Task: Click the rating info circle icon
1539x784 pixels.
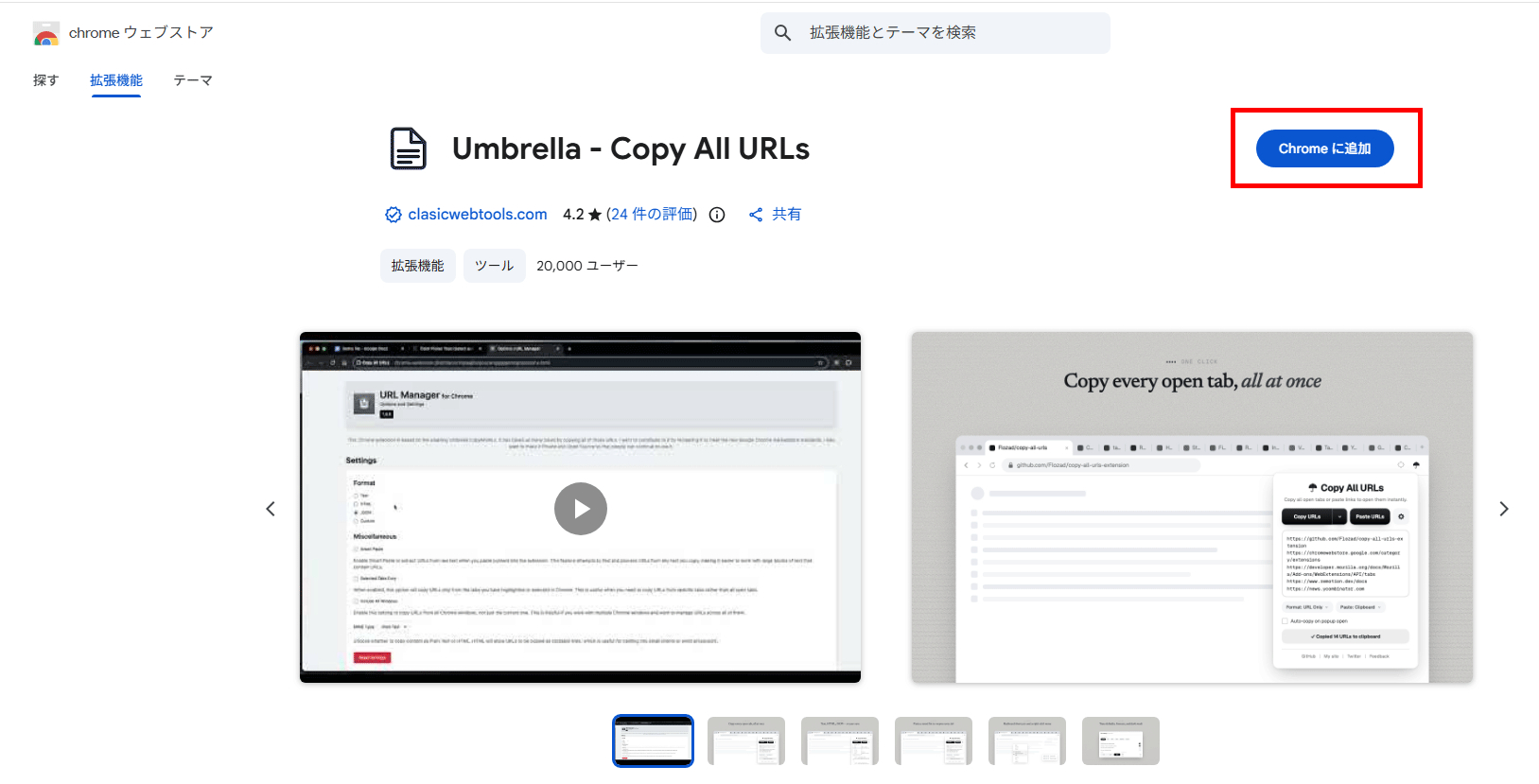Action: coord(717,215)
